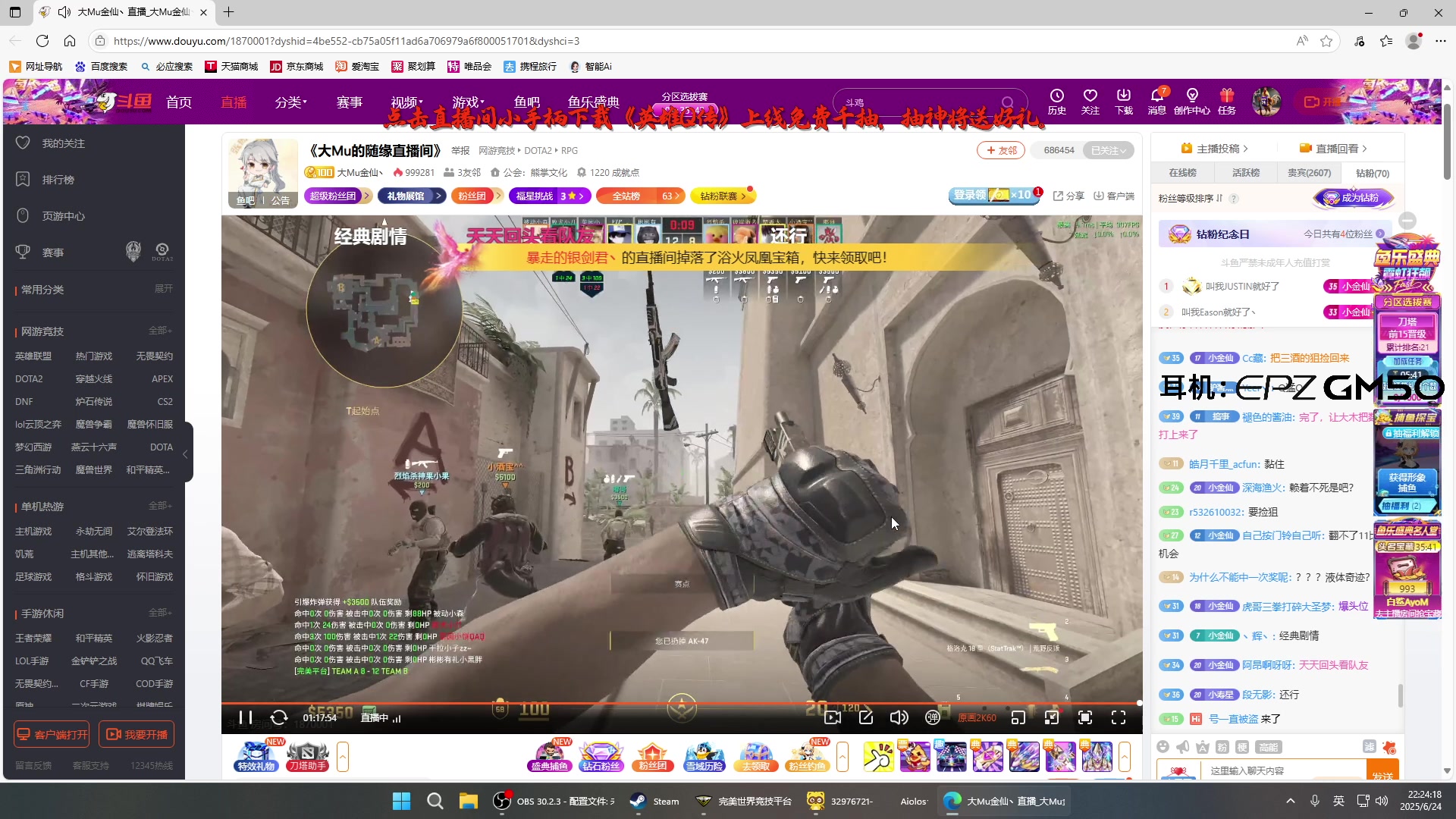The height and width of the screenshot is (819, 1456).
Task: Open the 刀塔助手 icon
Action: pos(307,756)
